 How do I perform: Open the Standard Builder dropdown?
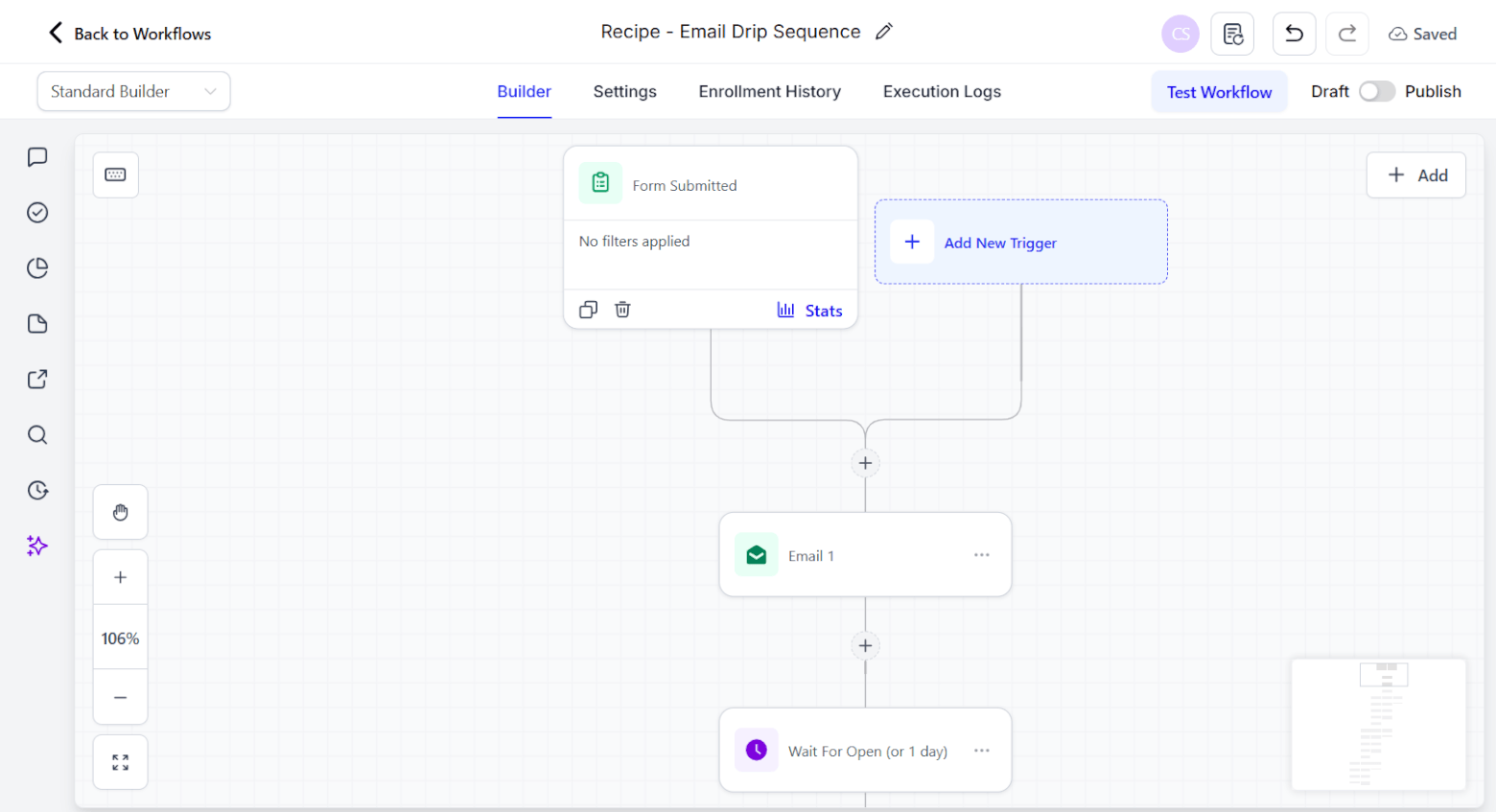(132, 91)
